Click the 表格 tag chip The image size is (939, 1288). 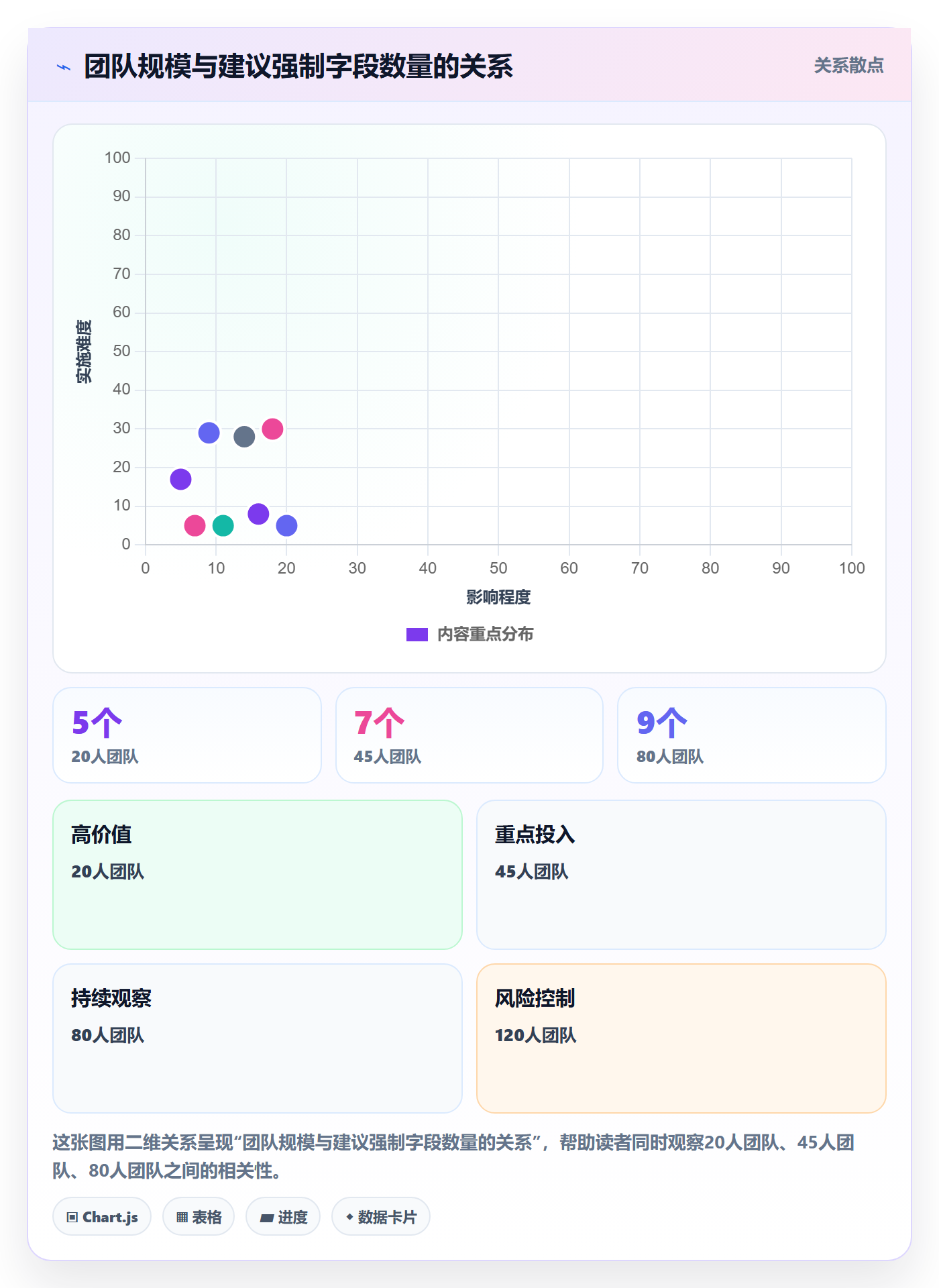pos(199,1216)
